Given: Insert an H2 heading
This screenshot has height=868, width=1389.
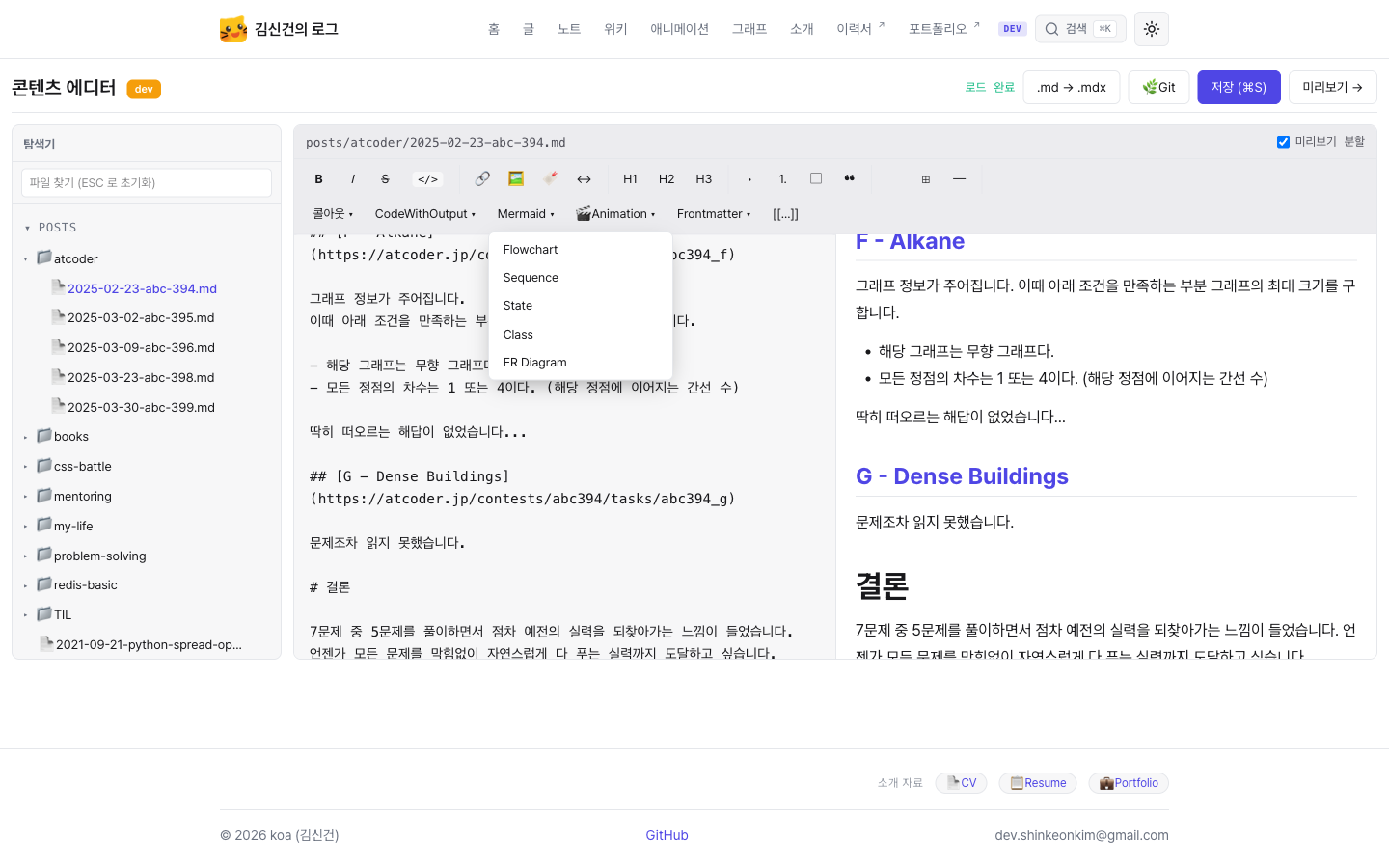Looking at the screenshot, I should (667, 179).
